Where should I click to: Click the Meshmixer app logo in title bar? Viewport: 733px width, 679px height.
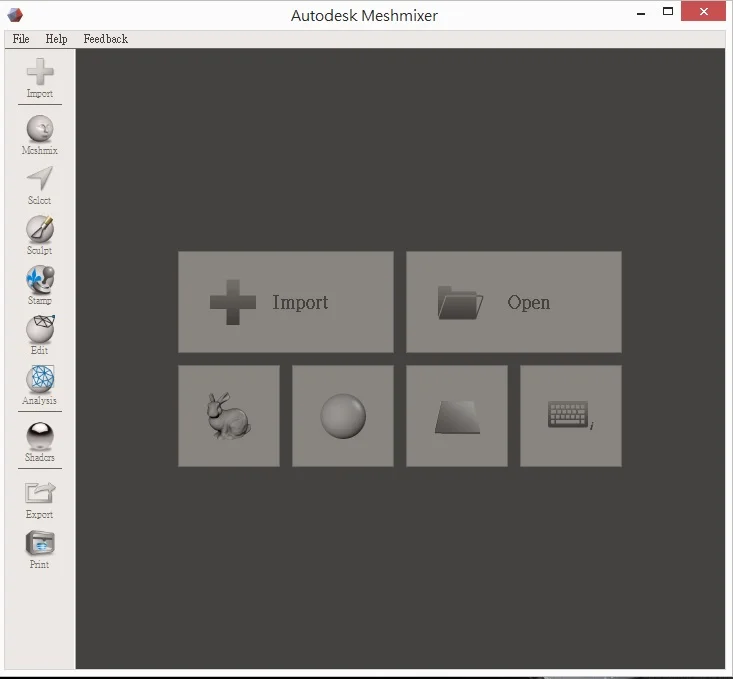(x=15, y=15)
